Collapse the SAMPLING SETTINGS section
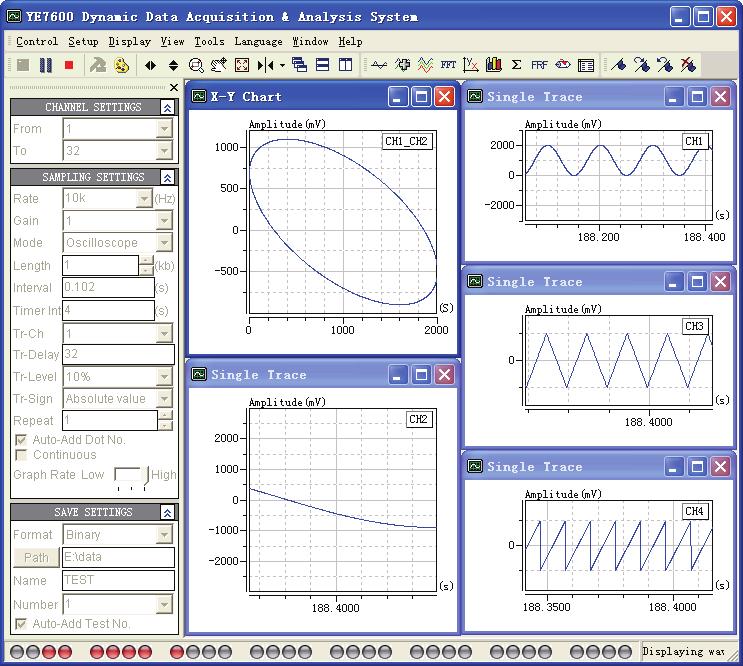The image size is (743, 666). point(167,178)
